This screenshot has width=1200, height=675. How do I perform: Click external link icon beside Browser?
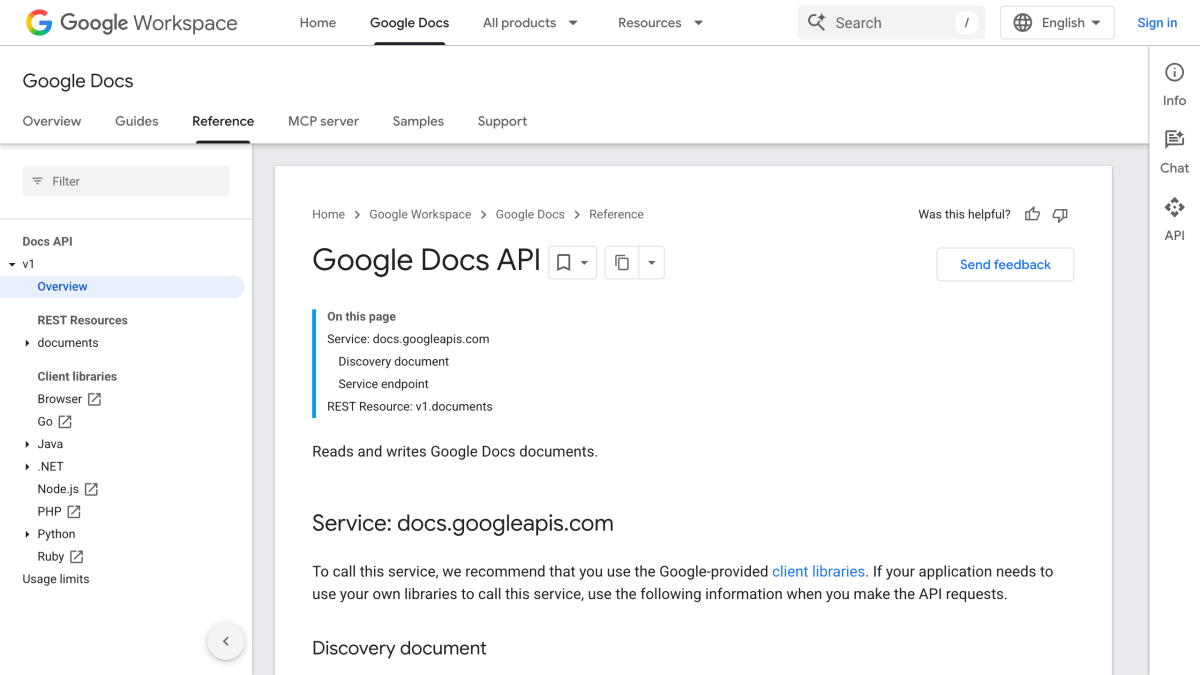click(x=95, y=399)
